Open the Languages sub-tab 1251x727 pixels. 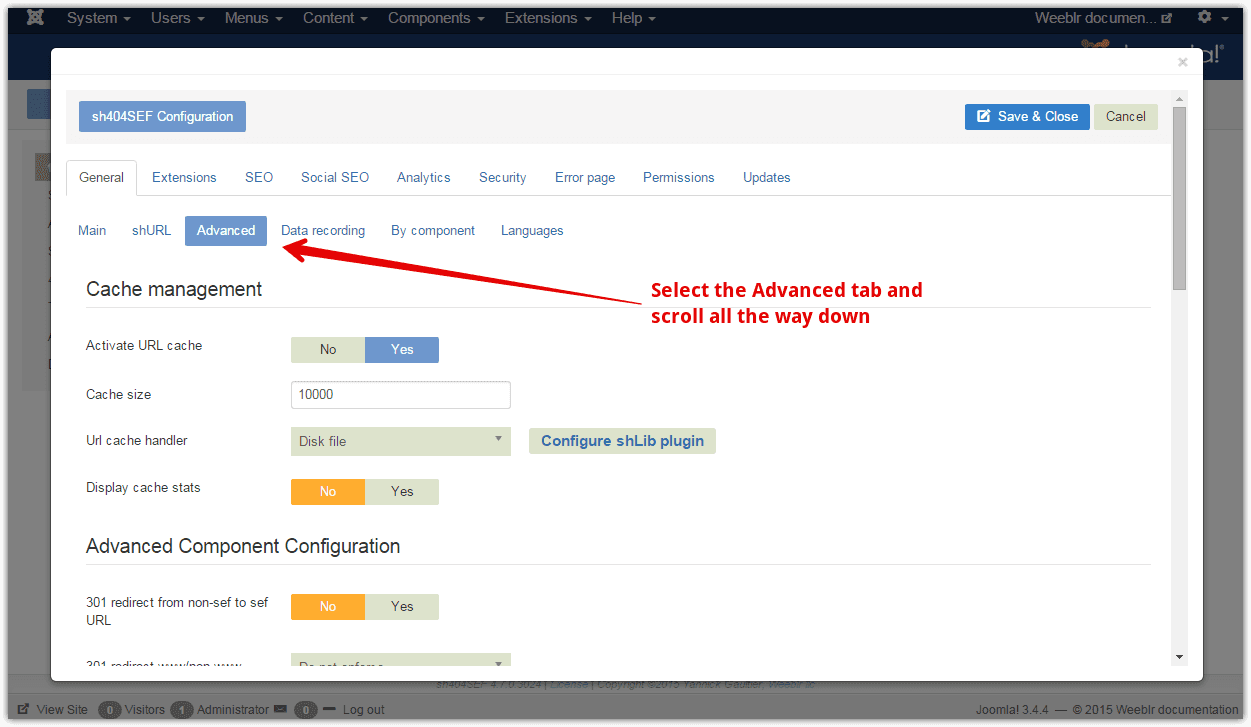(x=532, y=230)
